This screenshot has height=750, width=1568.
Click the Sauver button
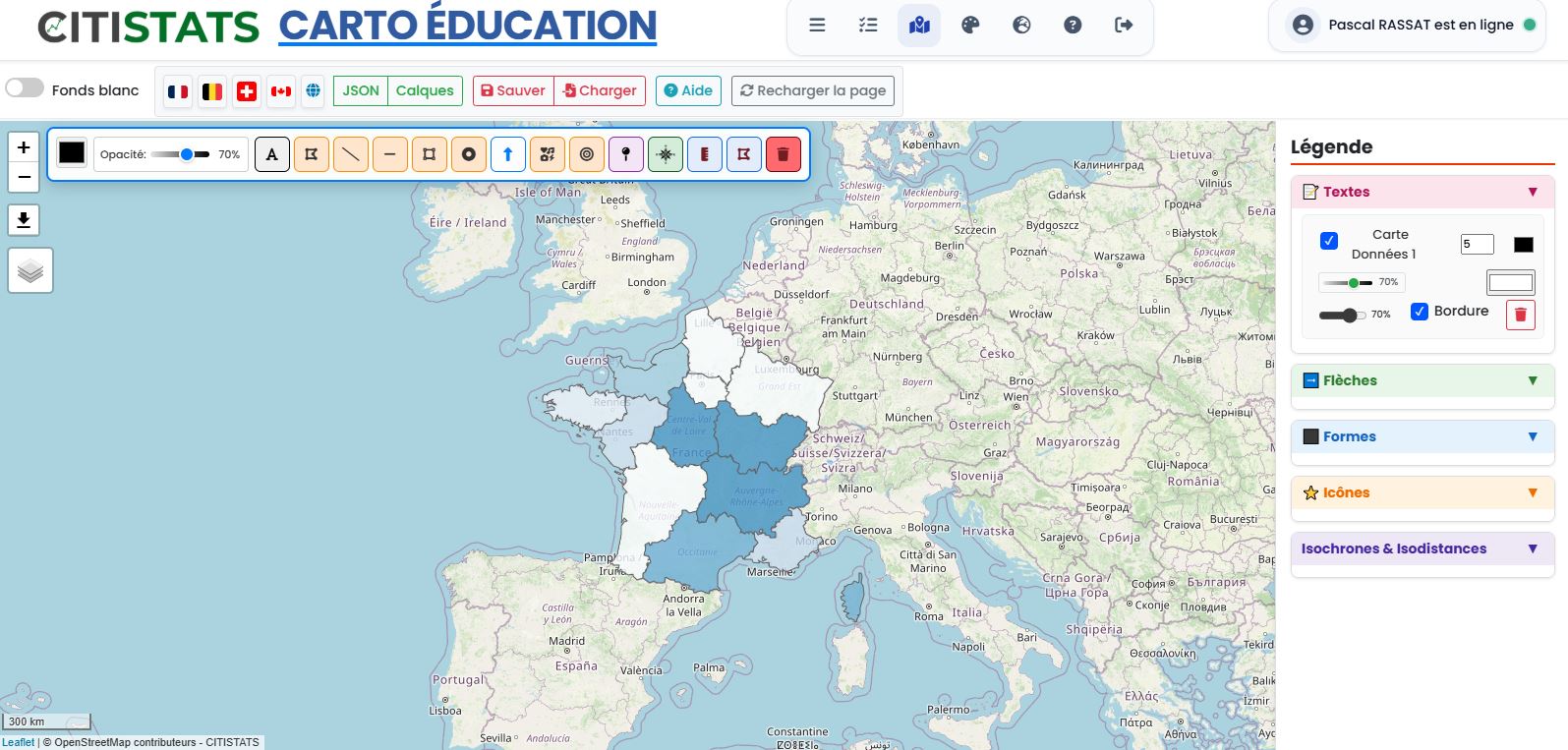[513, 90]
